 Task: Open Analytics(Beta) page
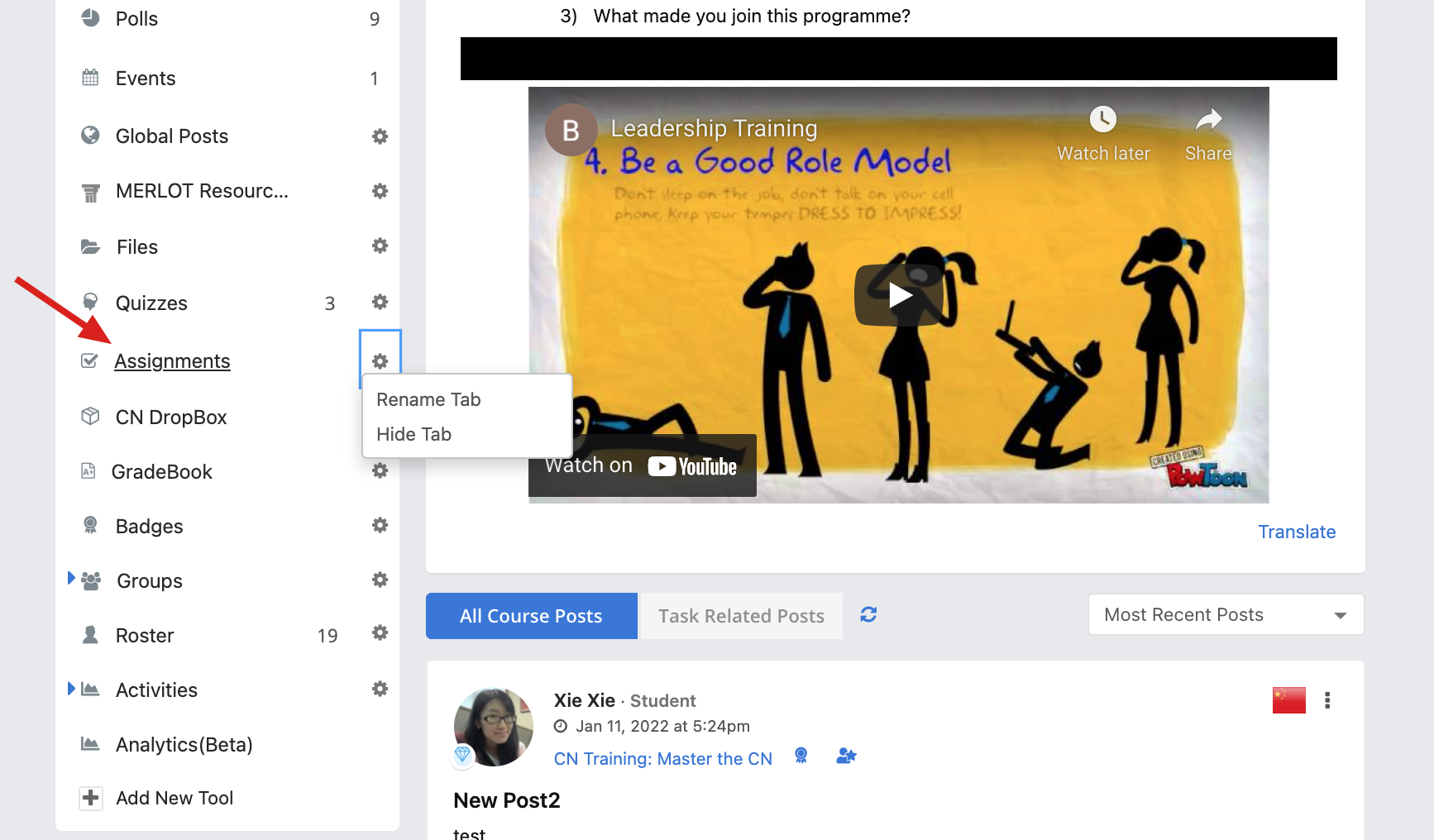[x=184, y=745]
